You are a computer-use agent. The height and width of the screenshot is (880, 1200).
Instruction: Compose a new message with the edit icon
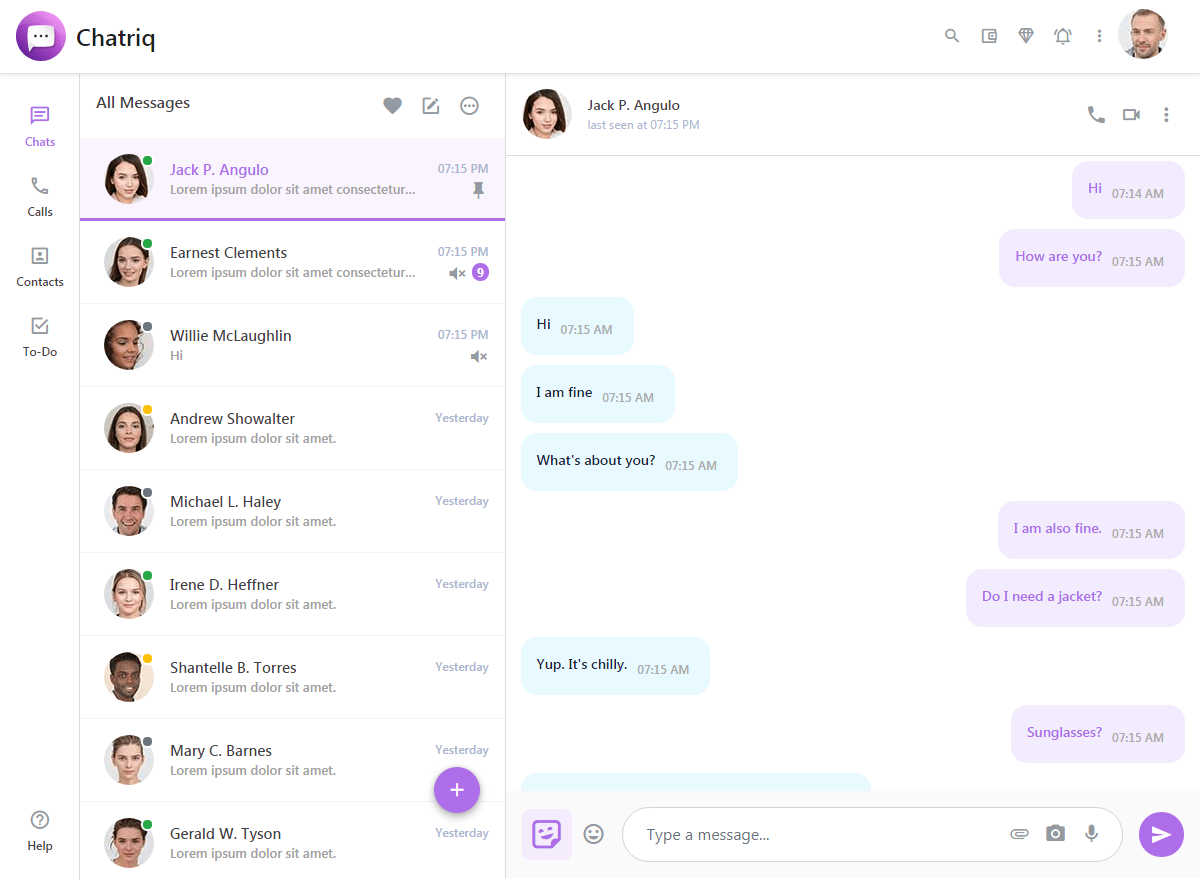tap(431, 105)
